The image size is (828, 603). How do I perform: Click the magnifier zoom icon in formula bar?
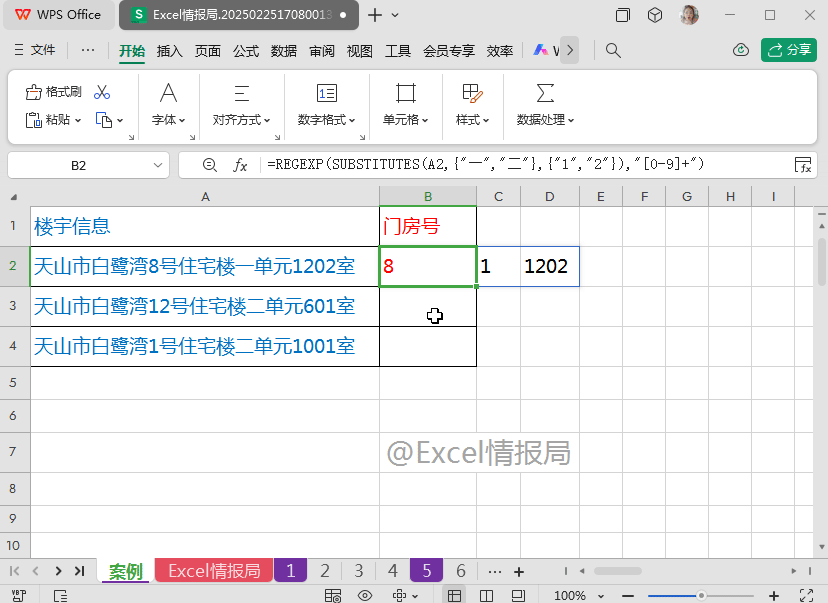pyautogui.click(x=210, y=165)
